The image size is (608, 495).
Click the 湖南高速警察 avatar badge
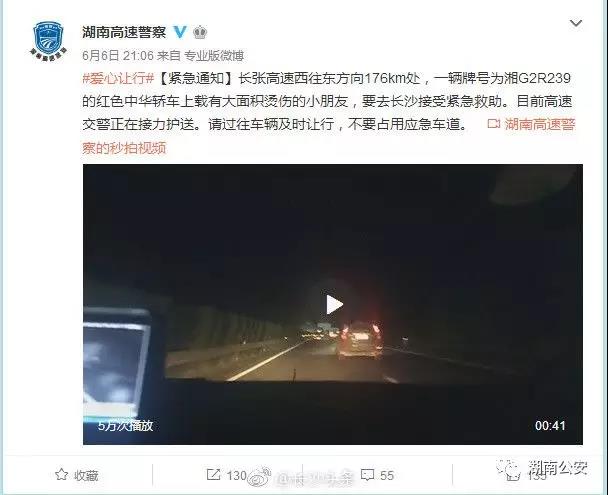(x=48, y=40)
